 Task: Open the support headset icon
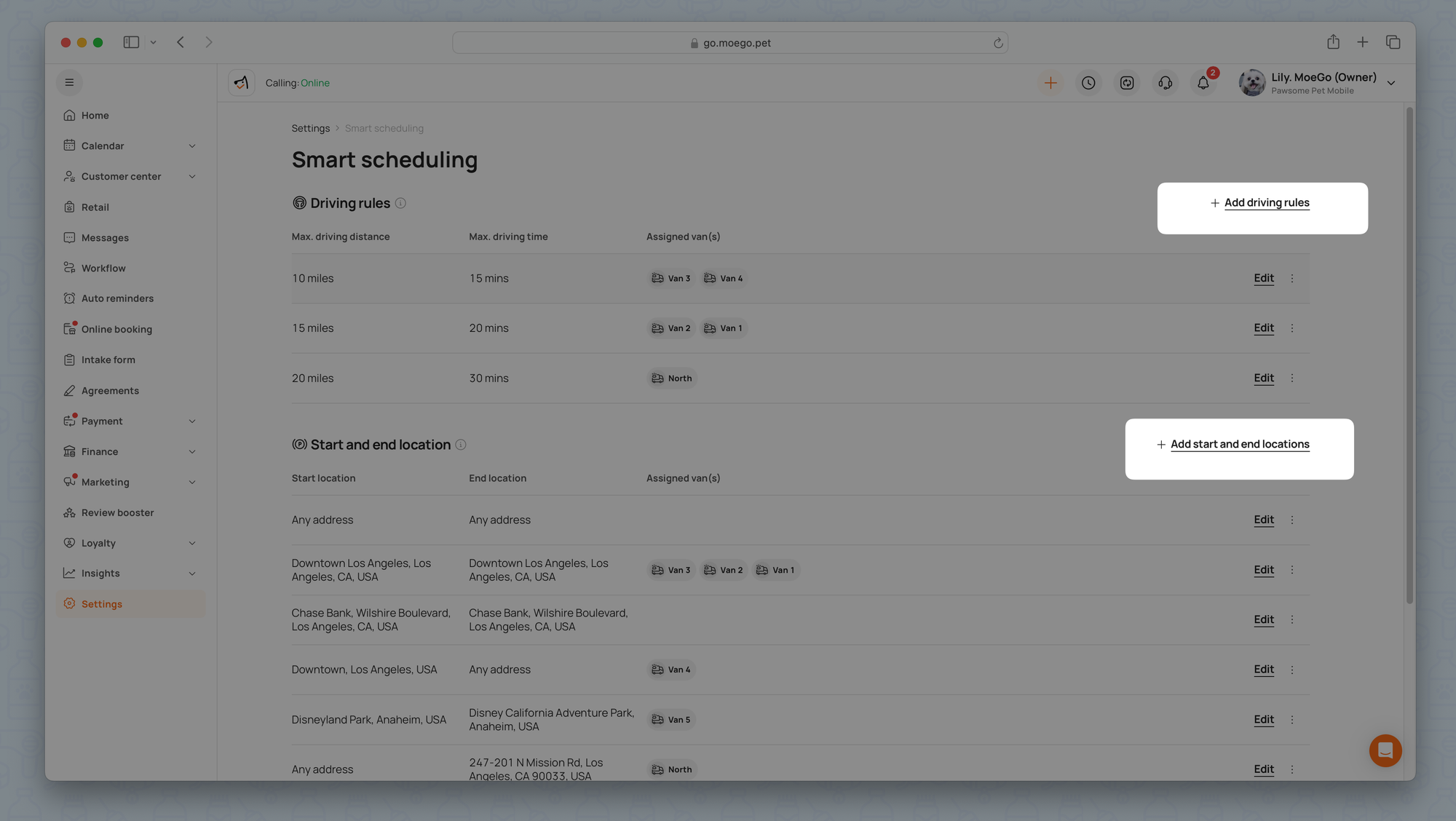(1165, 83)
